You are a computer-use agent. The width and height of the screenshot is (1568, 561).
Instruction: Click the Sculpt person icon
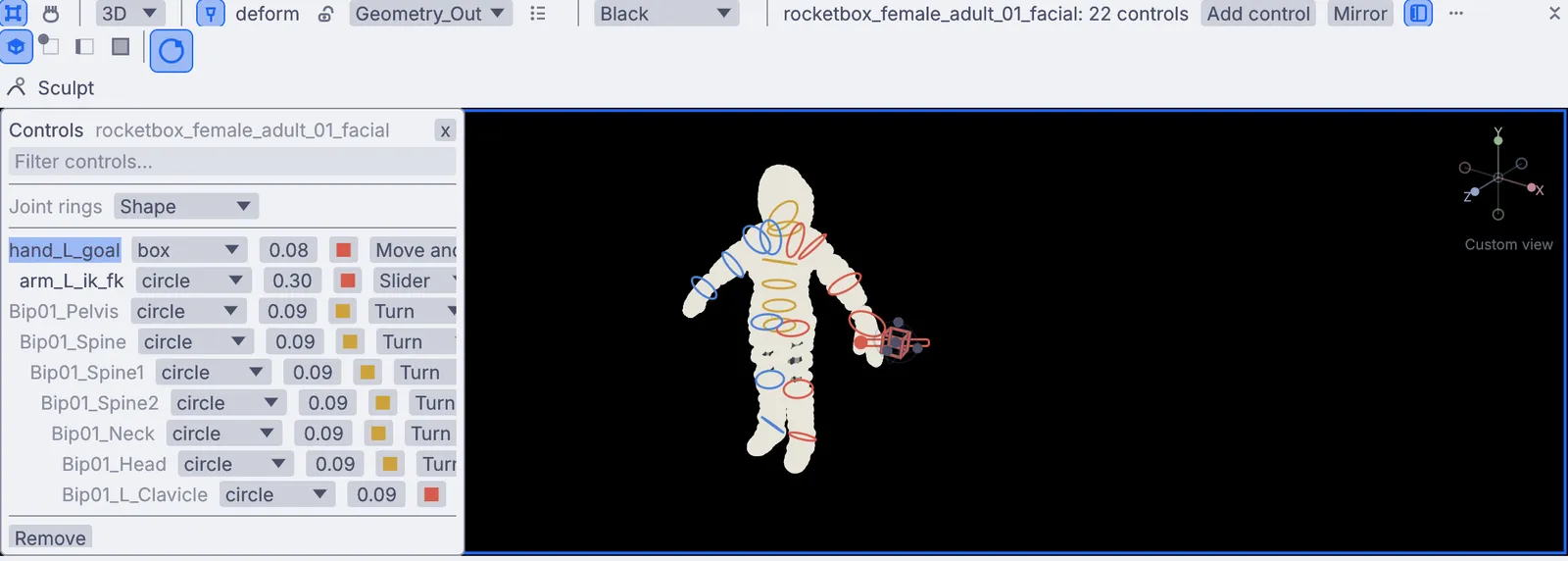(x=16, y=87)
